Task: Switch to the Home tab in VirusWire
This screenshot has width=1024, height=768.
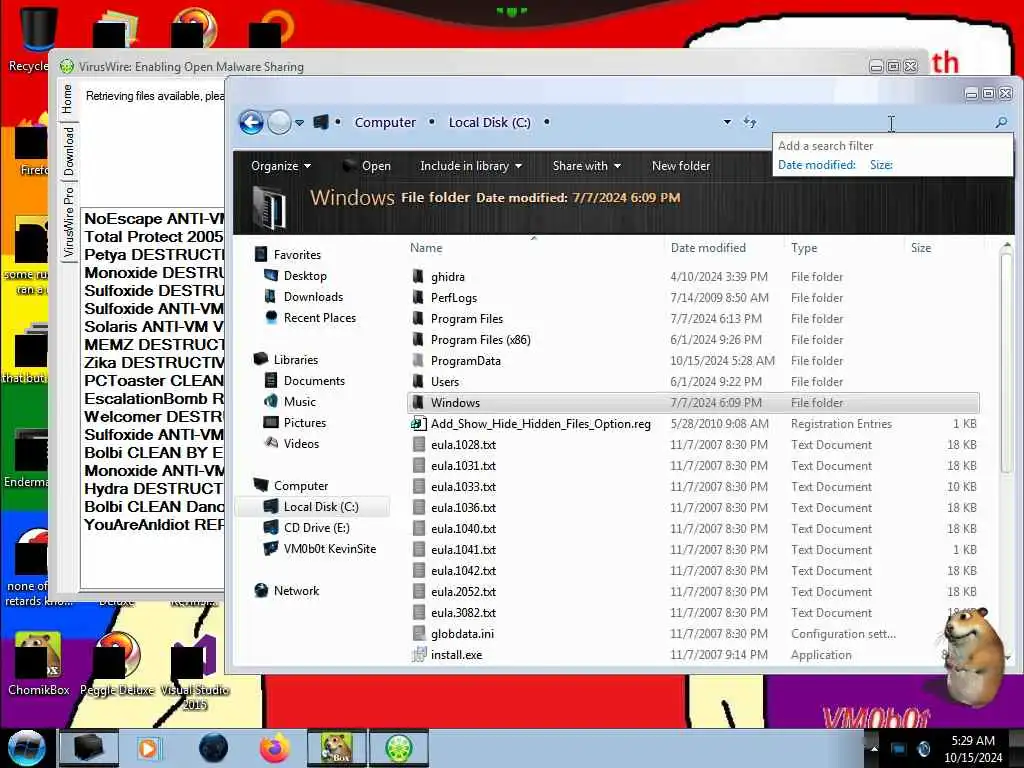Action: coord(68,99)
